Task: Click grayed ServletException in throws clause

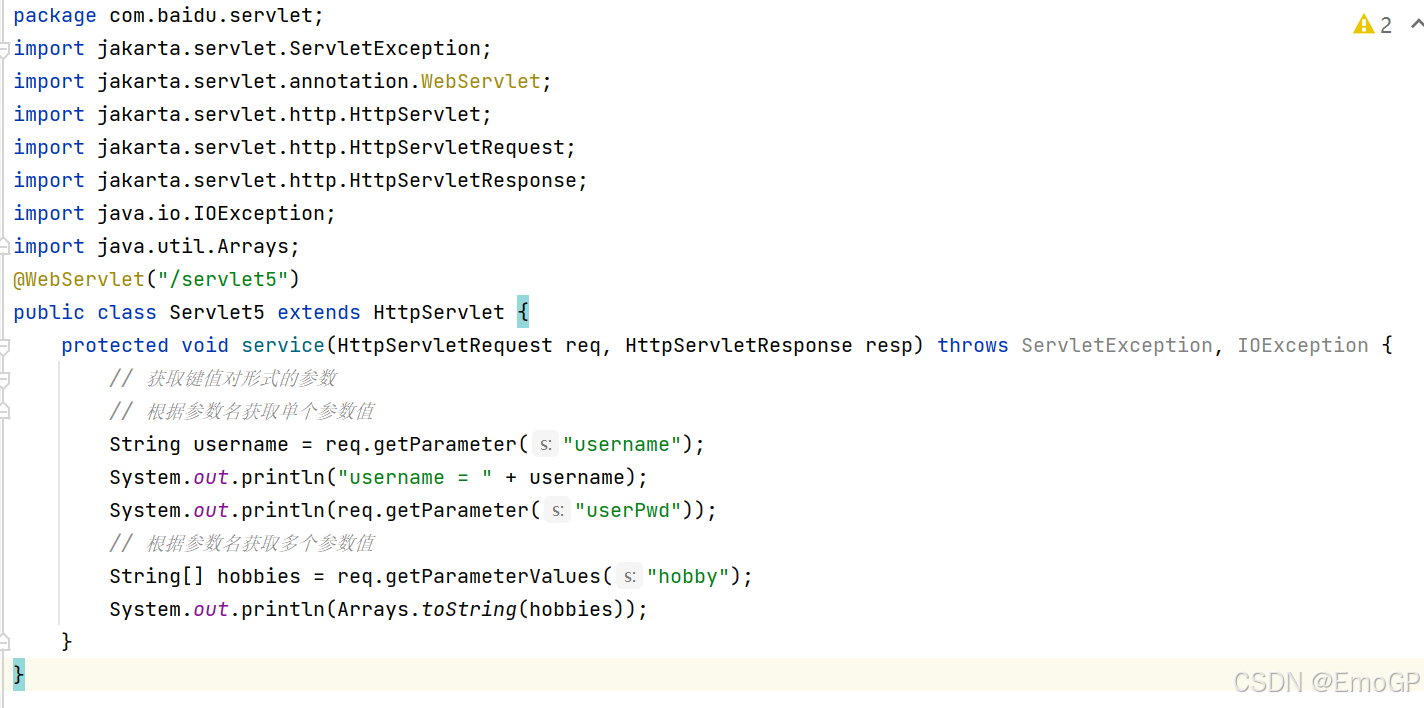Action: click(x=1117, y=345)
